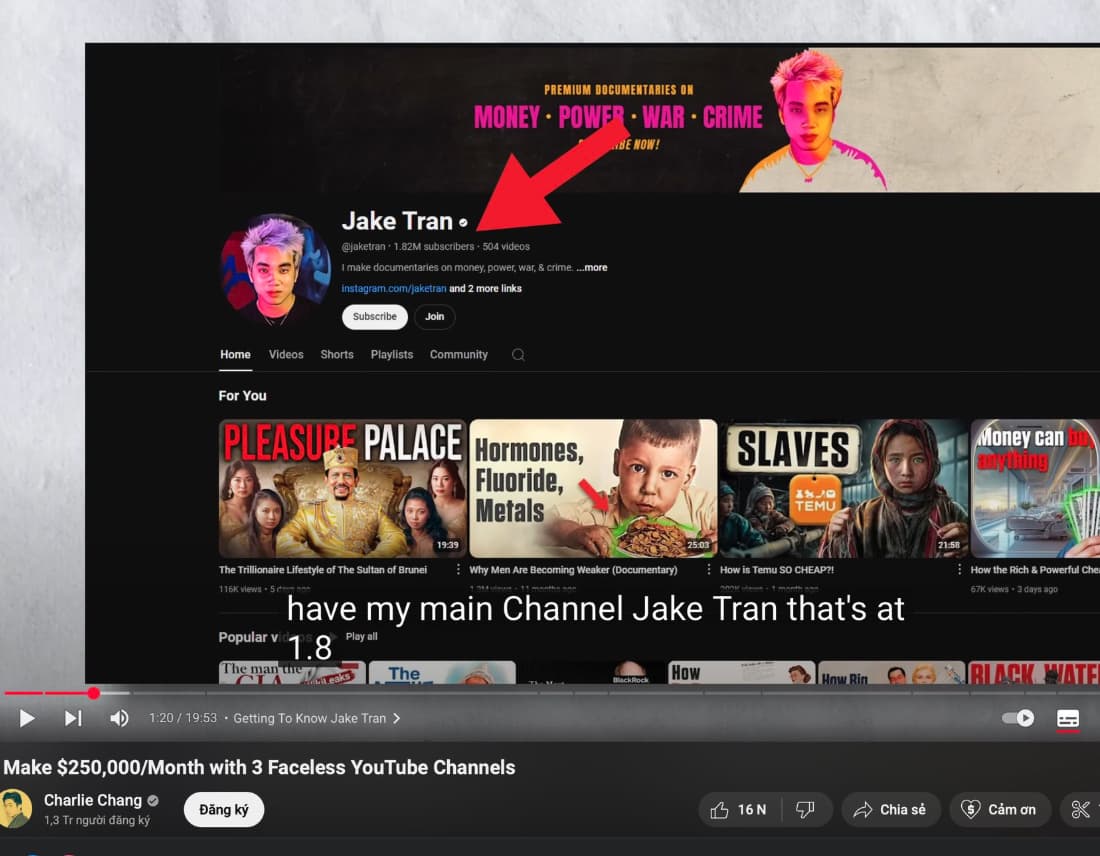Switch to the Playlists tab
Screen dimensions: 1100x856
[x=391, y=355]
